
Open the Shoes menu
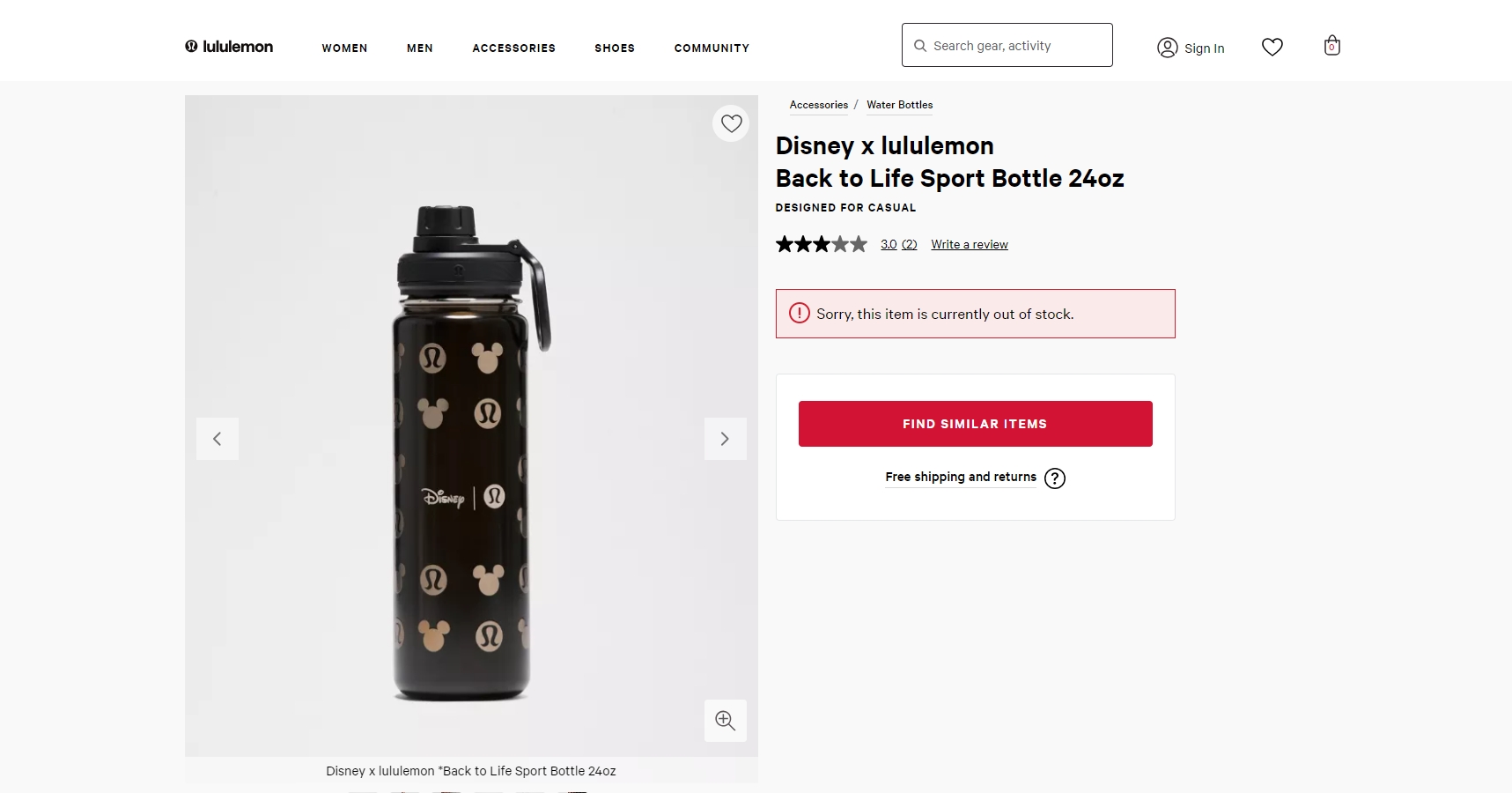coord(615,48)
